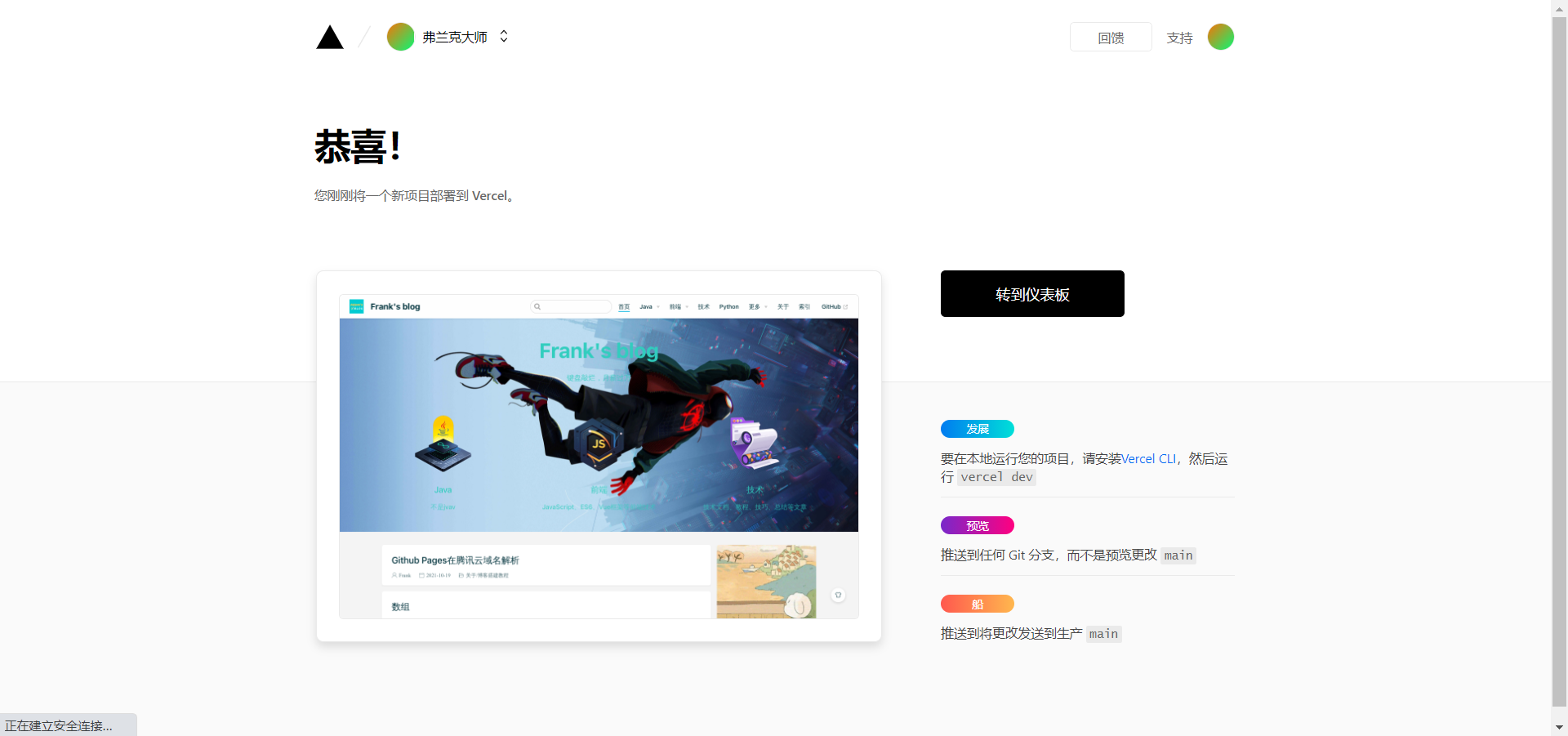Click the 您刚刚将一个新项目部署到 Vercel text

coord(414,196)
